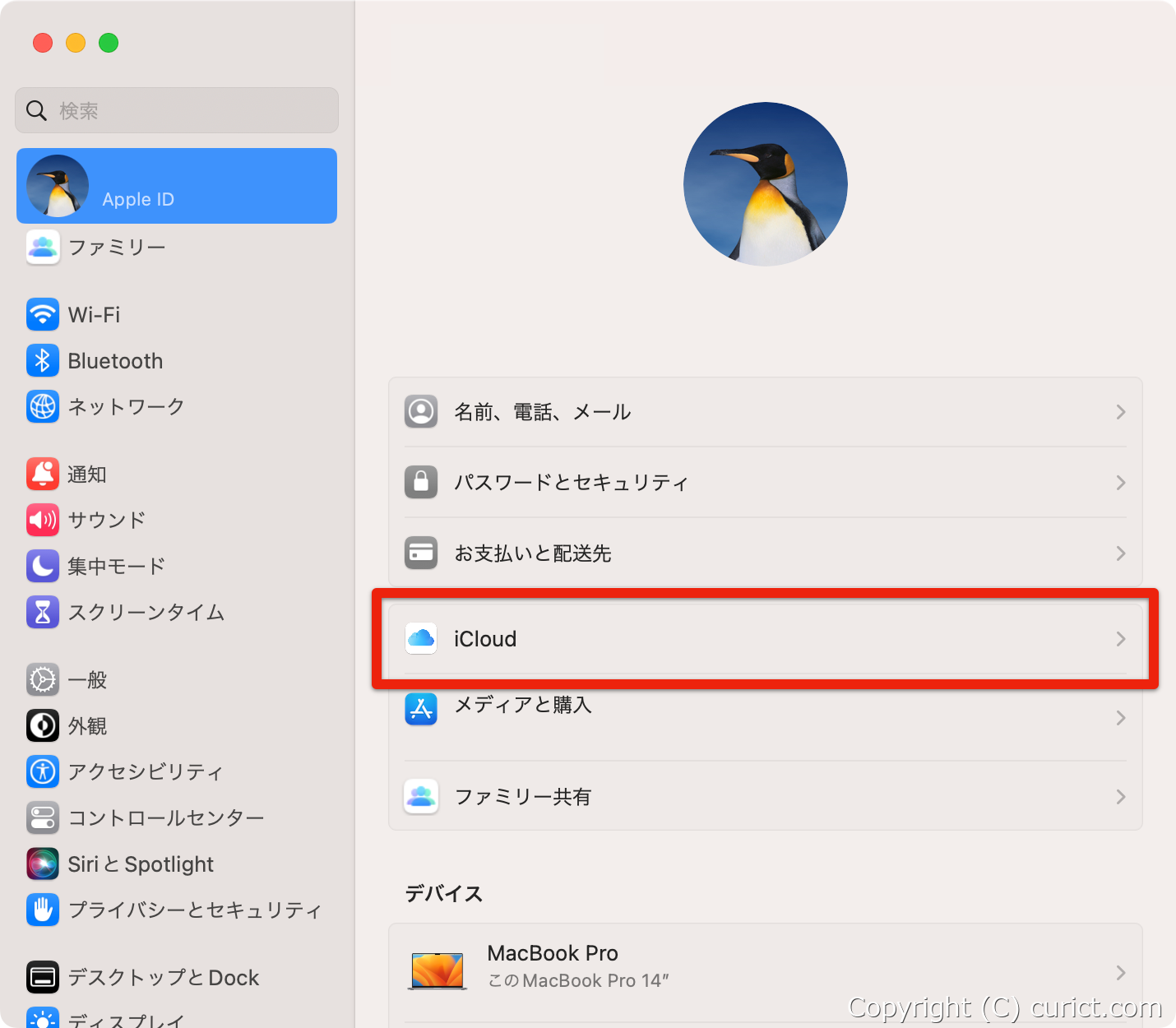
Task: Focus the 検索 search field
Action: point(177,110)
